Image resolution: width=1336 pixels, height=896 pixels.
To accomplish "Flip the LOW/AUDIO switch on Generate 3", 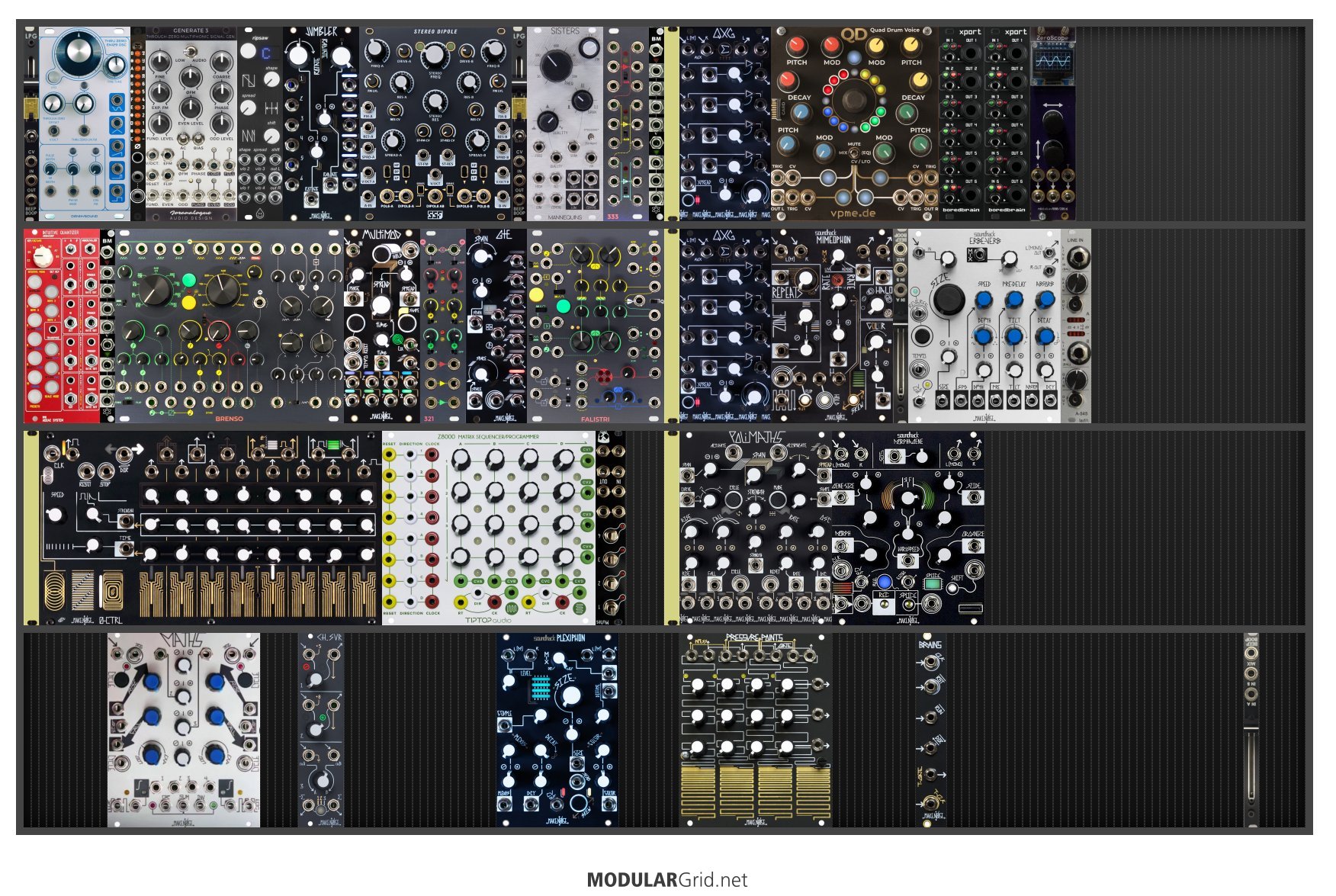I will pos(190,53).
